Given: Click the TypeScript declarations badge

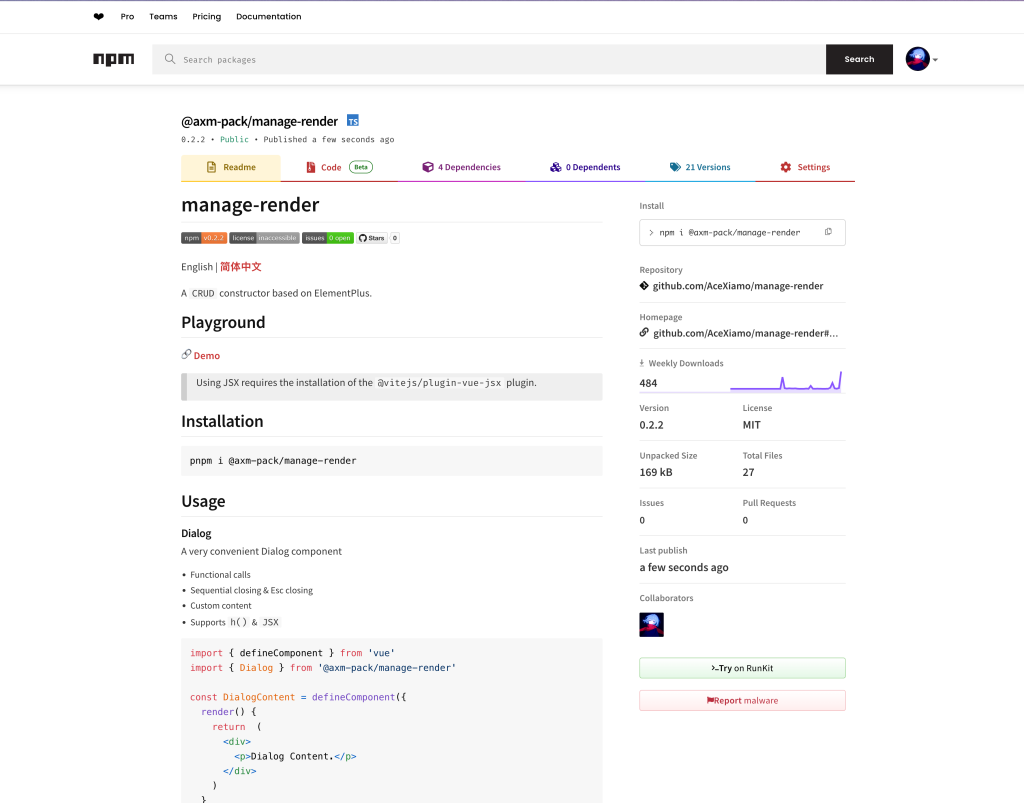Looking at the screenshot, I should [x=353, y=121].
